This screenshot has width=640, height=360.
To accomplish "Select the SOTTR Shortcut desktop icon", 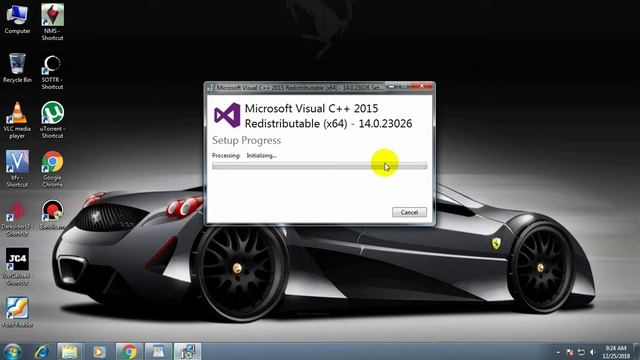I will tap(52, 72).
